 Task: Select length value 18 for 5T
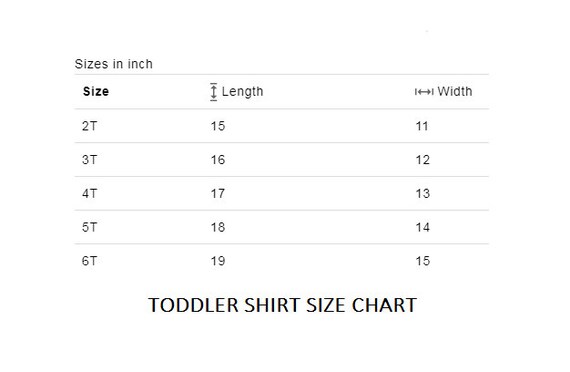(x=218, y=227)
